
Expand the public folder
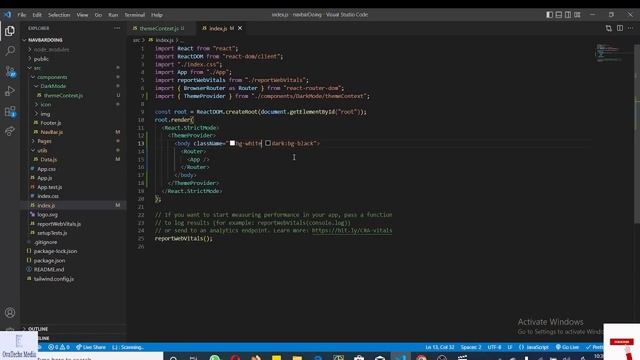coord(41,59)
